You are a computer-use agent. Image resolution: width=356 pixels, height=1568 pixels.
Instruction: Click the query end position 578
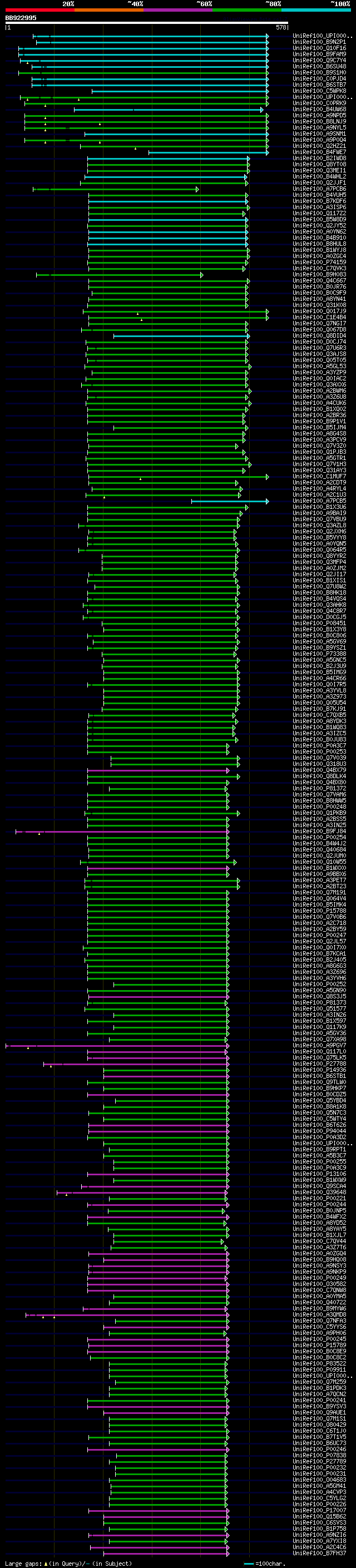(x=281, y=27)
